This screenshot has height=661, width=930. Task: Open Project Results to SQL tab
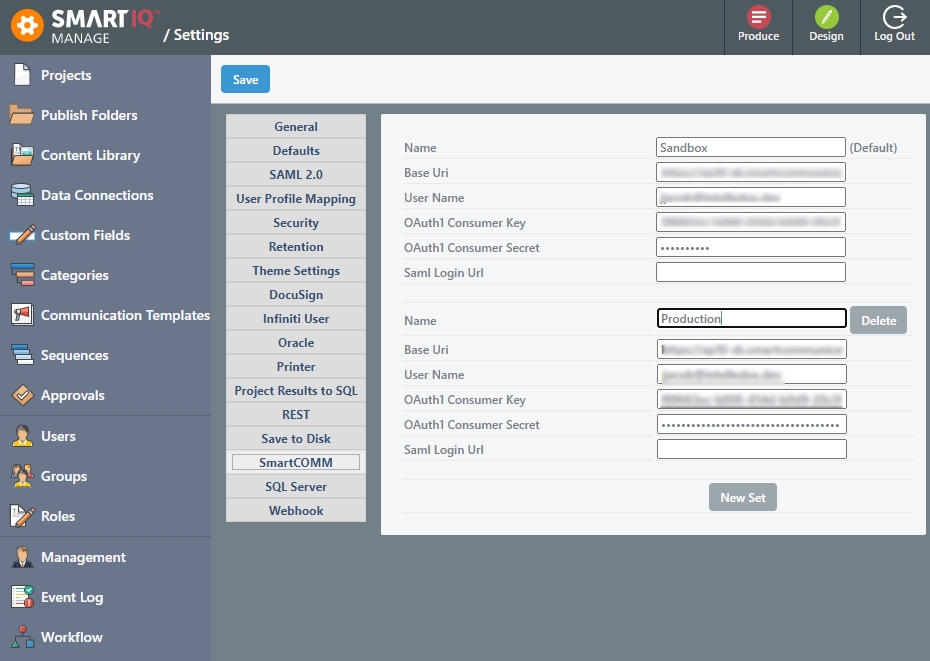[x=296, y=391]
